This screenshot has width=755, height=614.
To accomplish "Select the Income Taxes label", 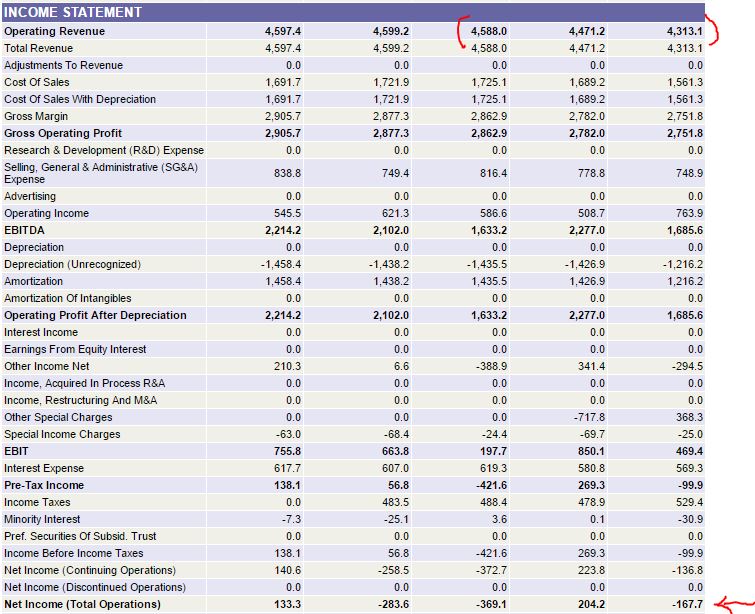I will point(37,502).
